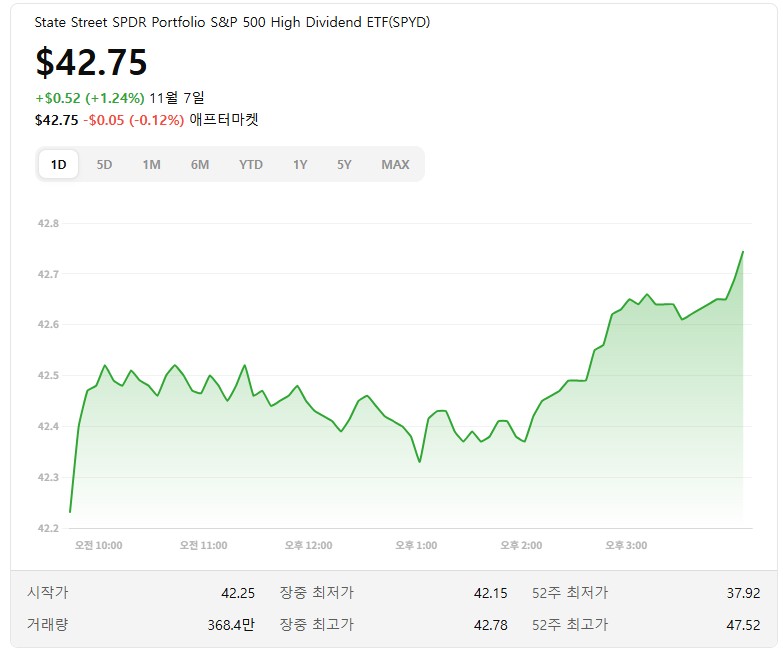Click the 시작가 value 42.25

[238, 593]
